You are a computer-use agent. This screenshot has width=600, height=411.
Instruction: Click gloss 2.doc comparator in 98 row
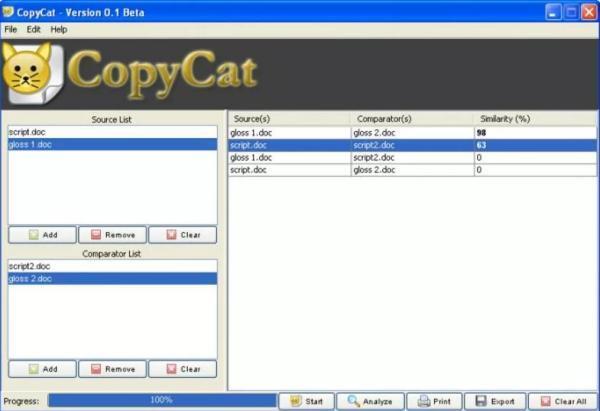point(412,133)
